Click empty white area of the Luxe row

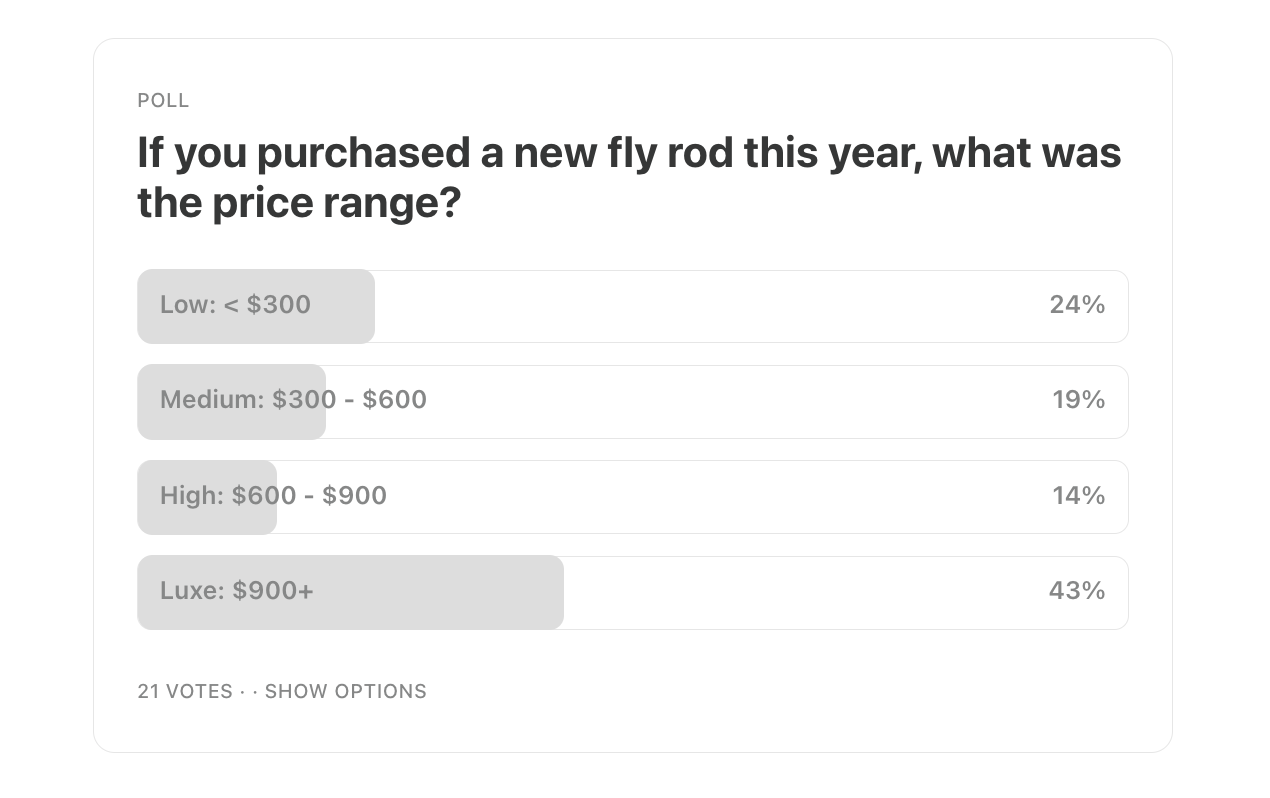pos(800,592)
